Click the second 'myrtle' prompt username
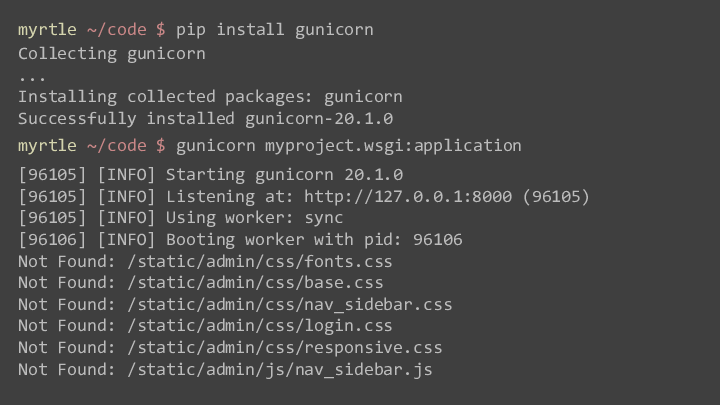The width and height of the screenshot is (720, 405). [47, 146]
